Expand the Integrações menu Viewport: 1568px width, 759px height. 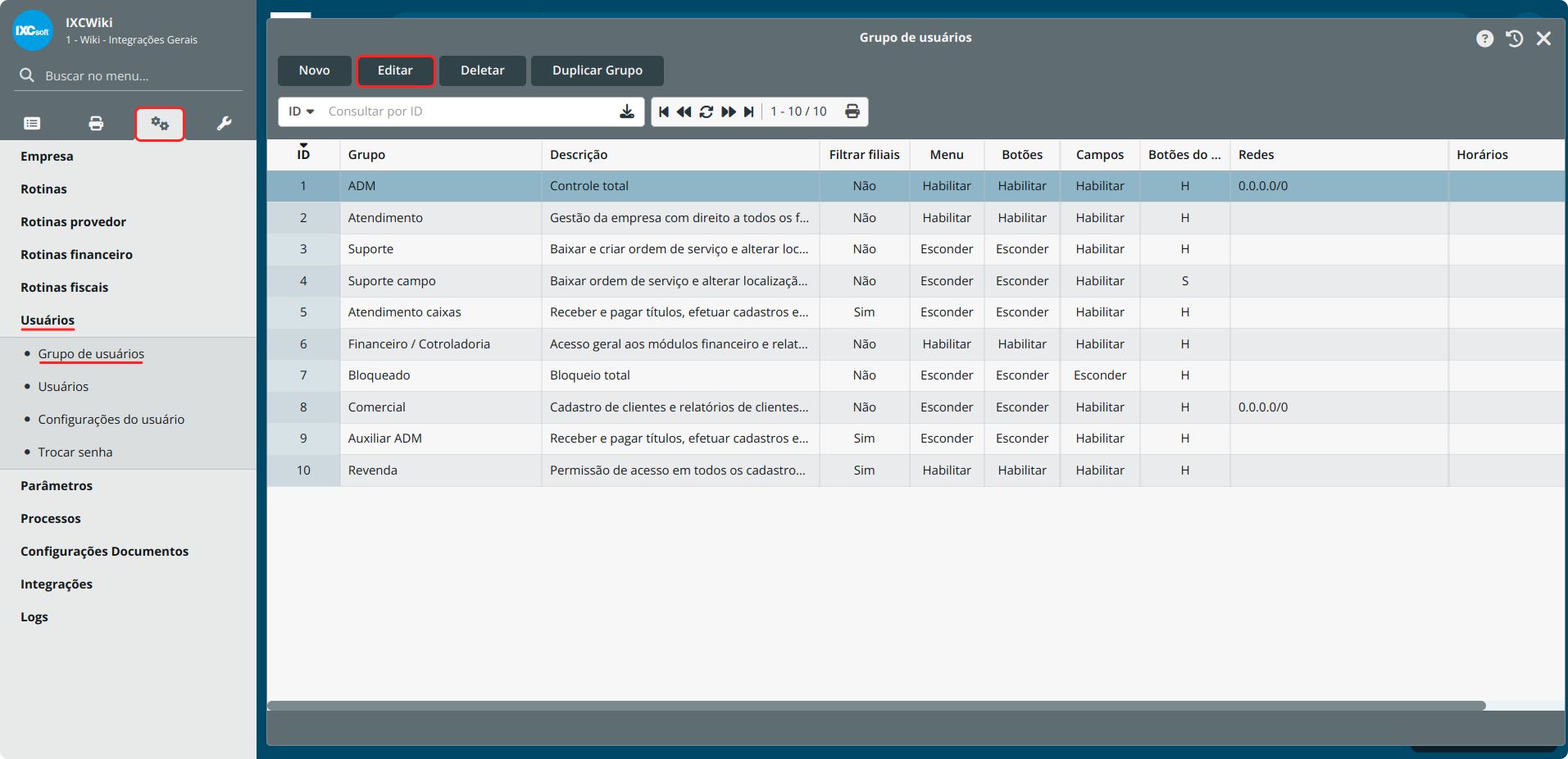[x=57, y=584]
